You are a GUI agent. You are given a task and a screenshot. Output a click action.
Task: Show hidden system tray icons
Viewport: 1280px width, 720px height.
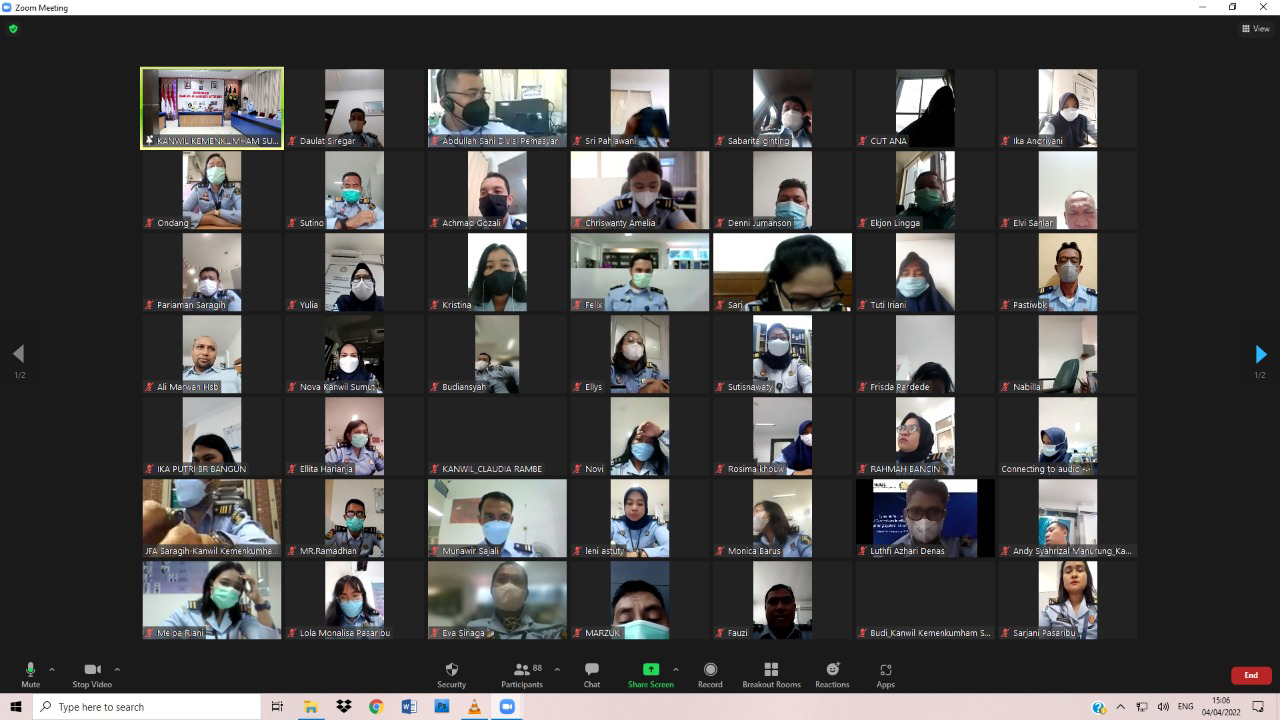tap(1120, 707)
